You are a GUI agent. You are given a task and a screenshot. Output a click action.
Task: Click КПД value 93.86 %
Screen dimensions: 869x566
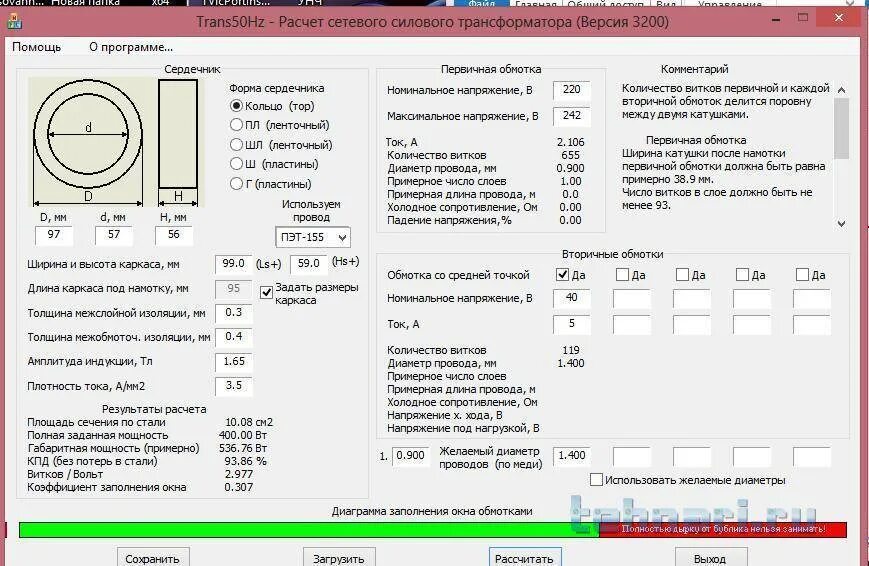pos(246,461)
